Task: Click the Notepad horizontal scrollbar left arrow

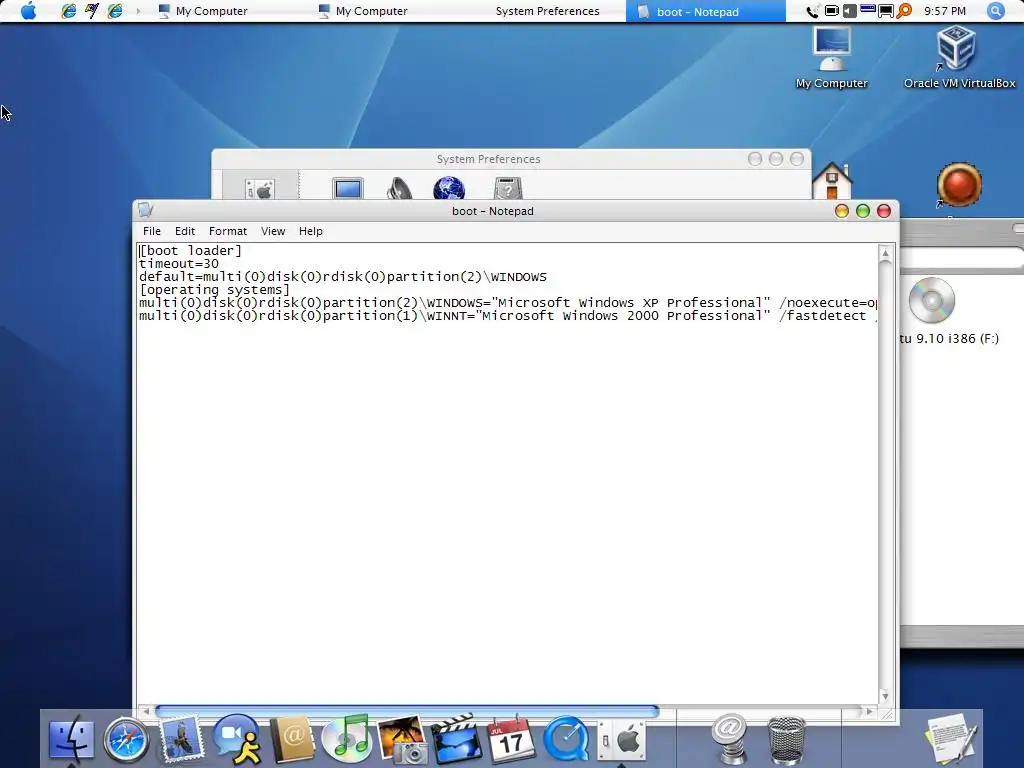Action: click(146, 711)
